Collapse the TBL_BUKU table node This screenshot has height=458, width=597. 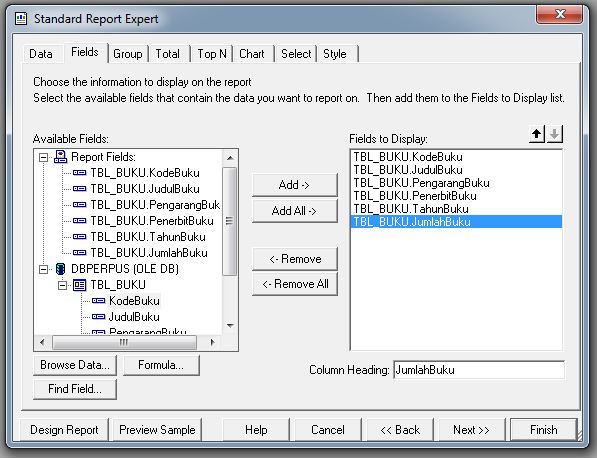click(62, 285)
